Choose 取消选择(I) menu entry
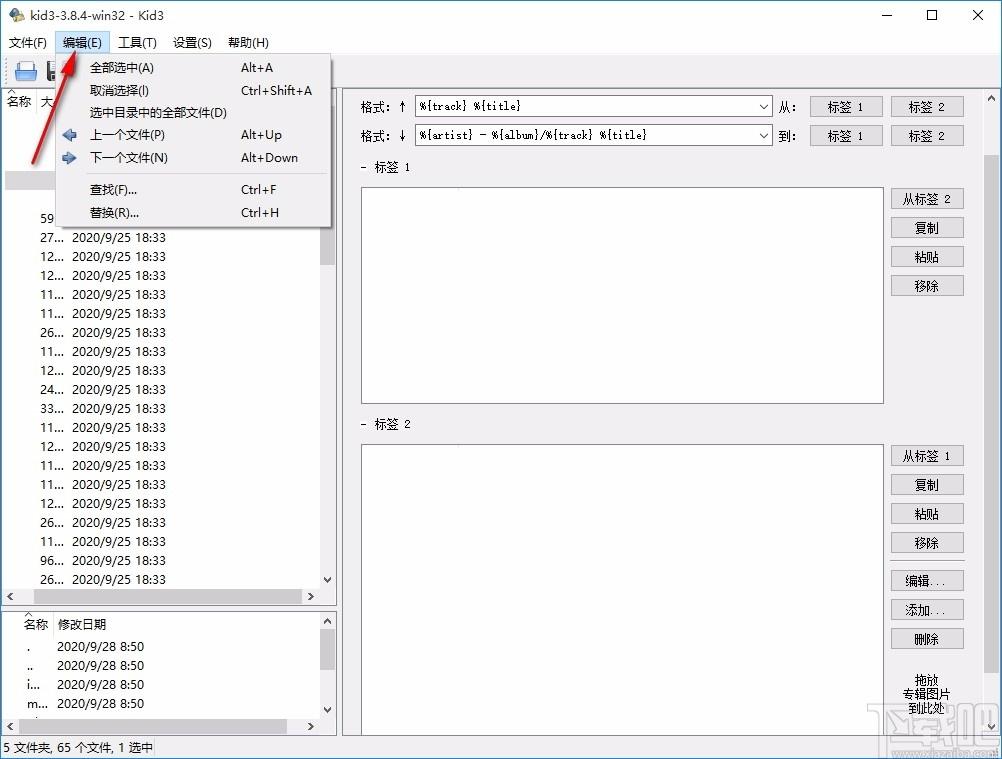Viewport: 1002px width, 759px height. pyautogui.click(x=194, y=91)
